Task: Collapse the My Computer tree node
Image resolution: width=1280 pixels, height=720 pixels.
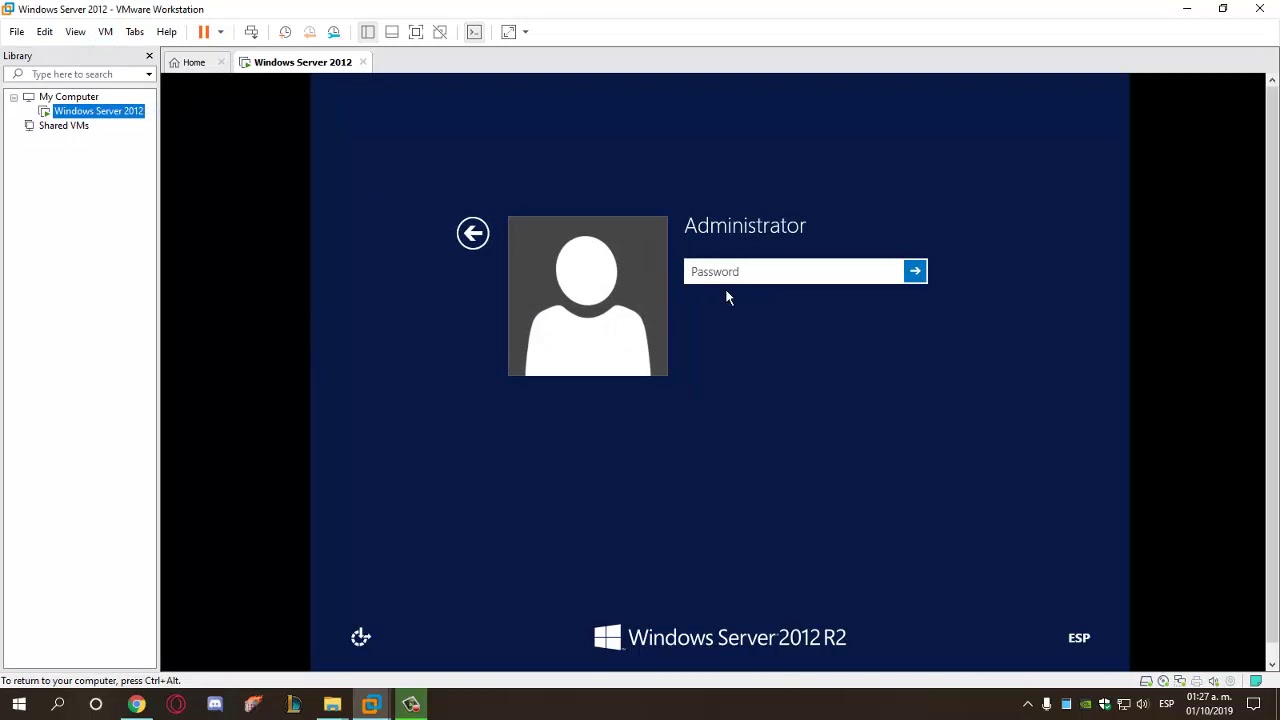Action: [14, 97]
